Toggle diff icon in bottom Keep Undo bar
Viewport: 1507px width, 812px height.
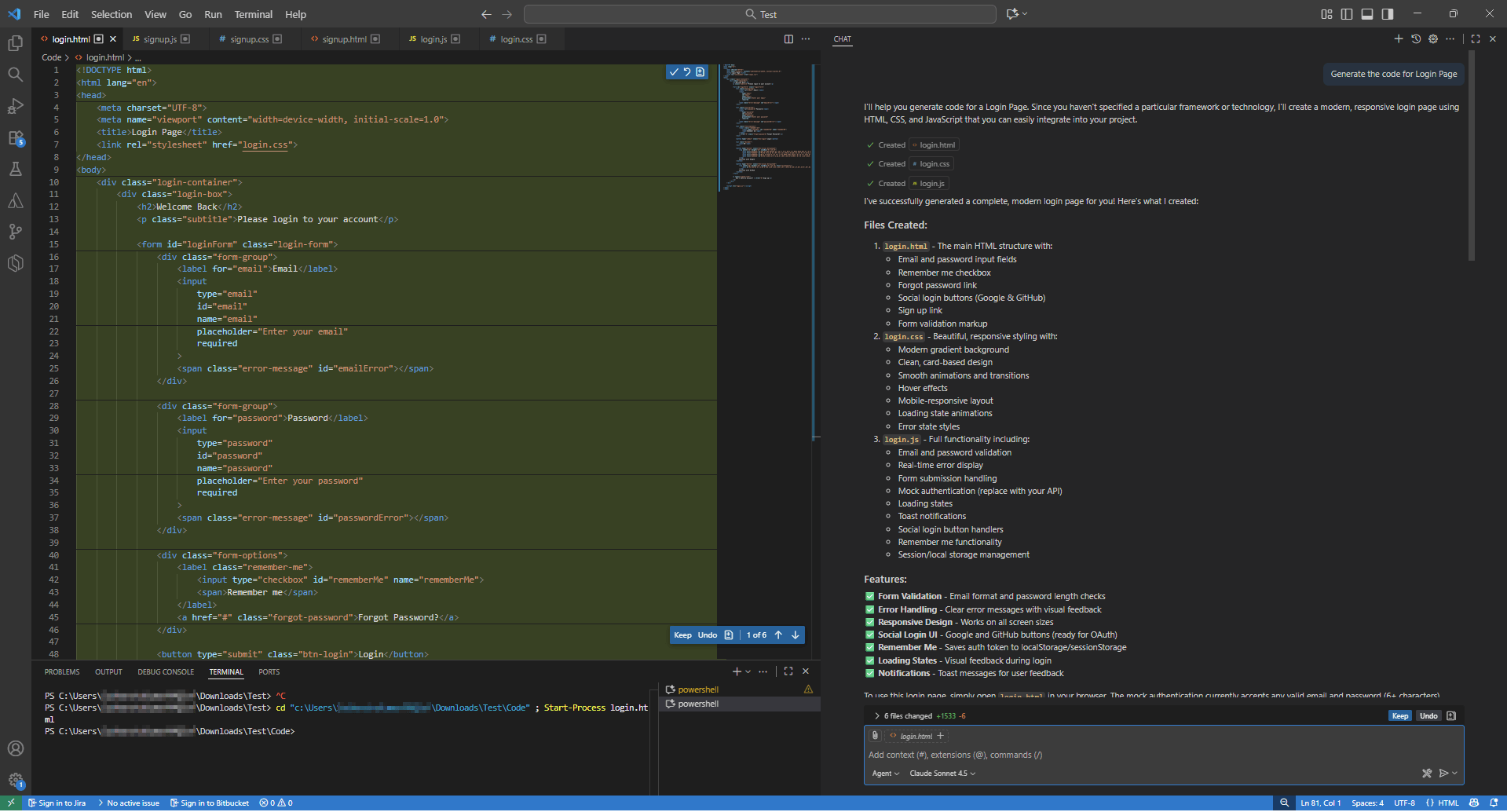[x=729, y=635]
